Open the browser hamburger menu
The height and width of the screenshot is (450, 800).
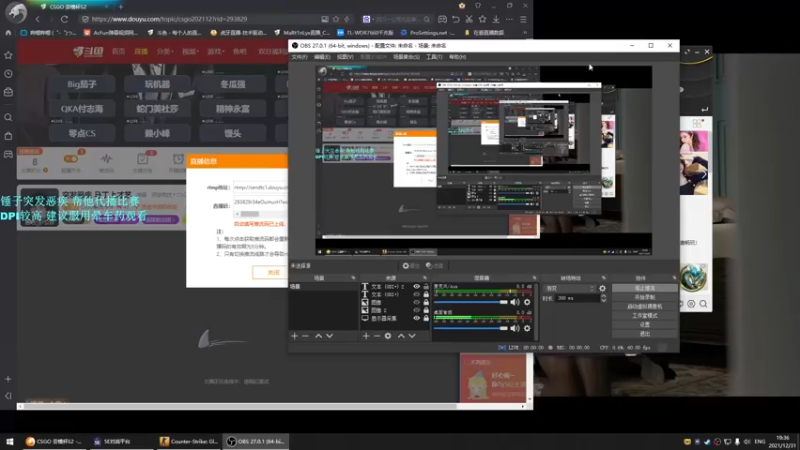tap(523, 19)
